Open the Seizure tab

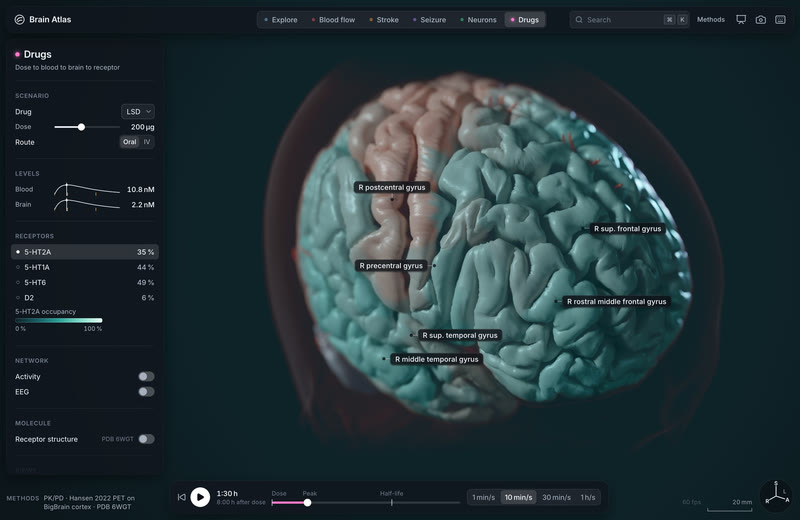click(x=429, y=19)
